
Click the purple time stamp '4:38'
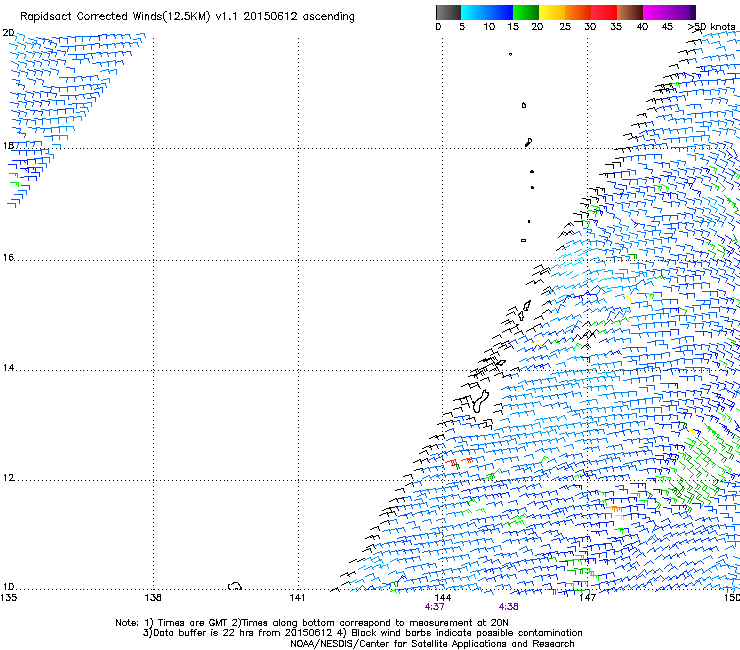click(x=508, y=607)
